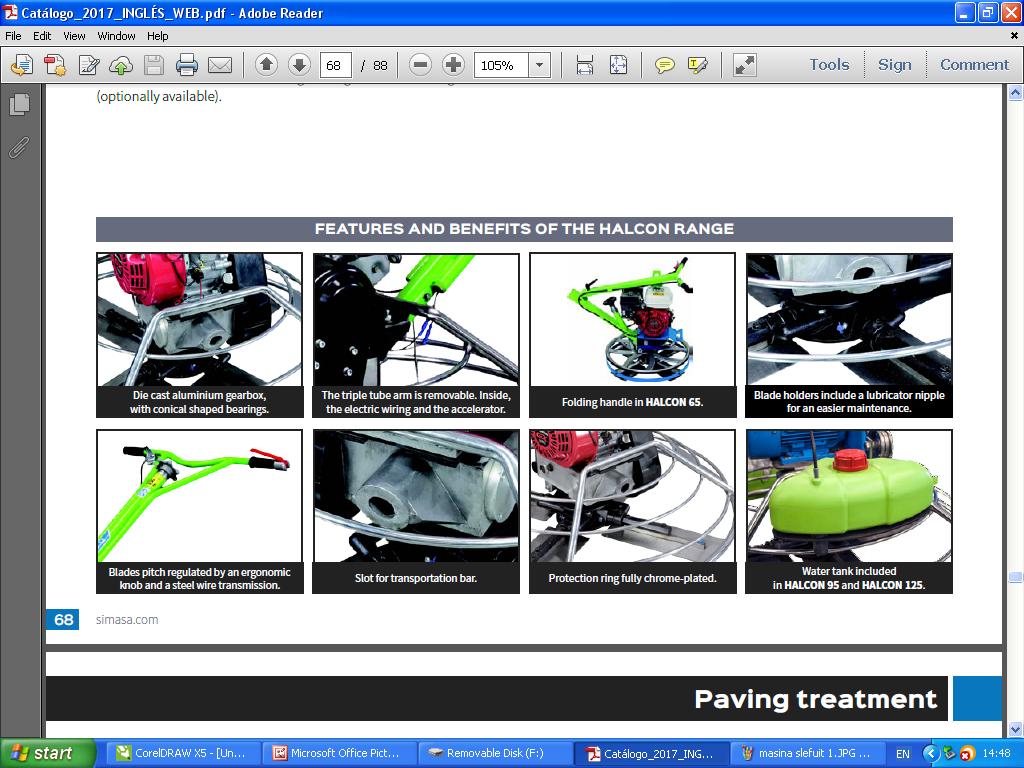1024x768 pixels.
Task: Expand hidden system tray icons arrow
Action: point(930,754)
